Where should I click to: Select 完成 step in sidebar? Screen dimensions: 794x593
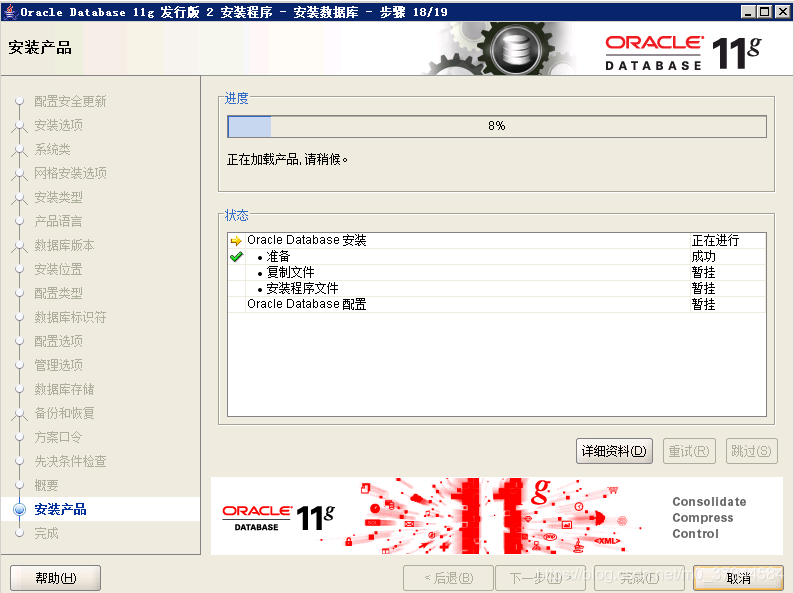(46, 533)
